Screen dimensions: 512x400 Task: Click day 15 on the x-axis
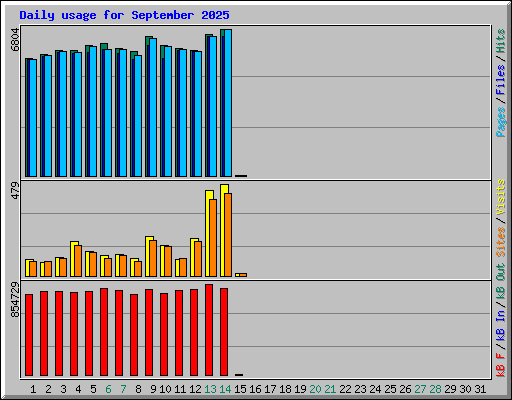(x=240, y=389)
